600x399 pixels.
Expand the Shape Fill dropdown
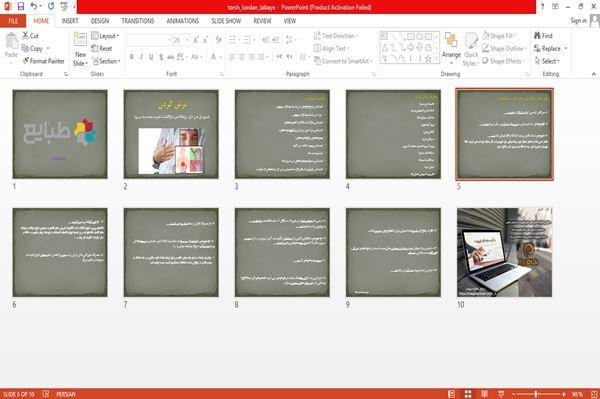(499, 36)
